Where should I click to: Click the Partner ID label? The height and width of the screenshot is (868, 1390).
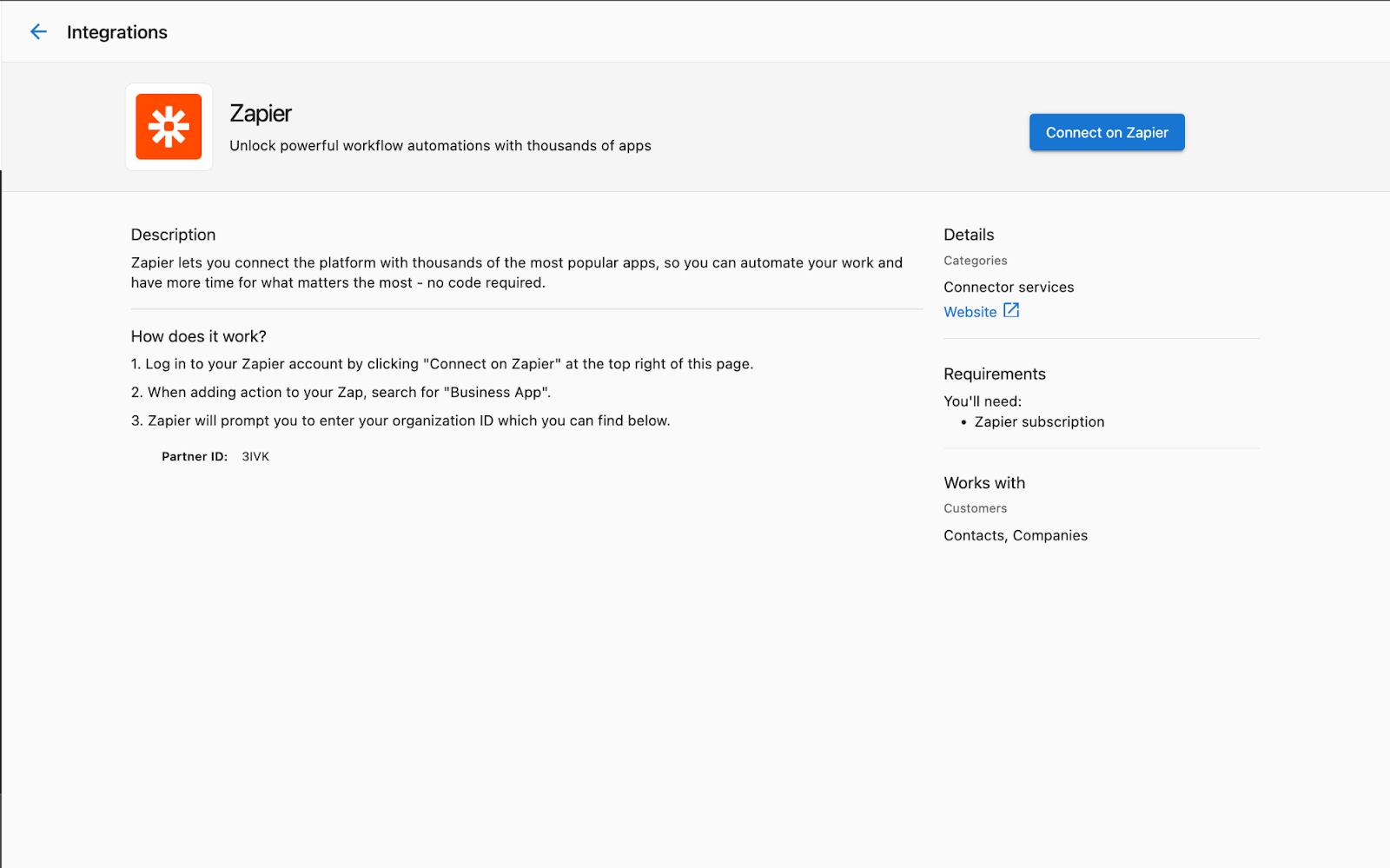coord(195,456)
